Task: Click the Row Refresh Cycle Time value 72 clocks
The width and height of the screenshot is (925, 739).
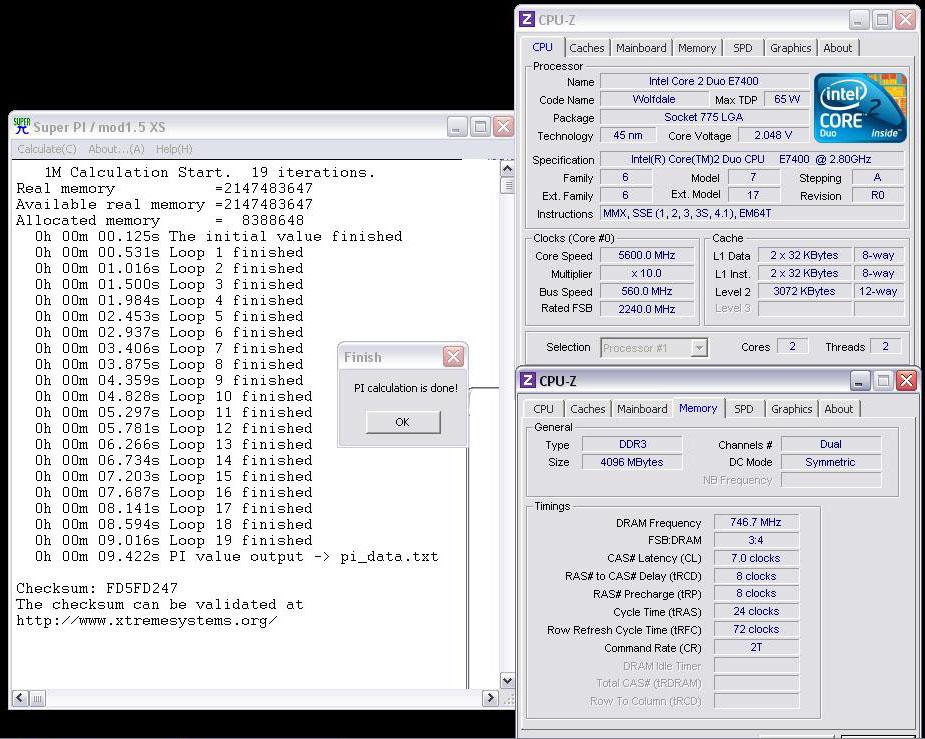Action: [756, 629]
